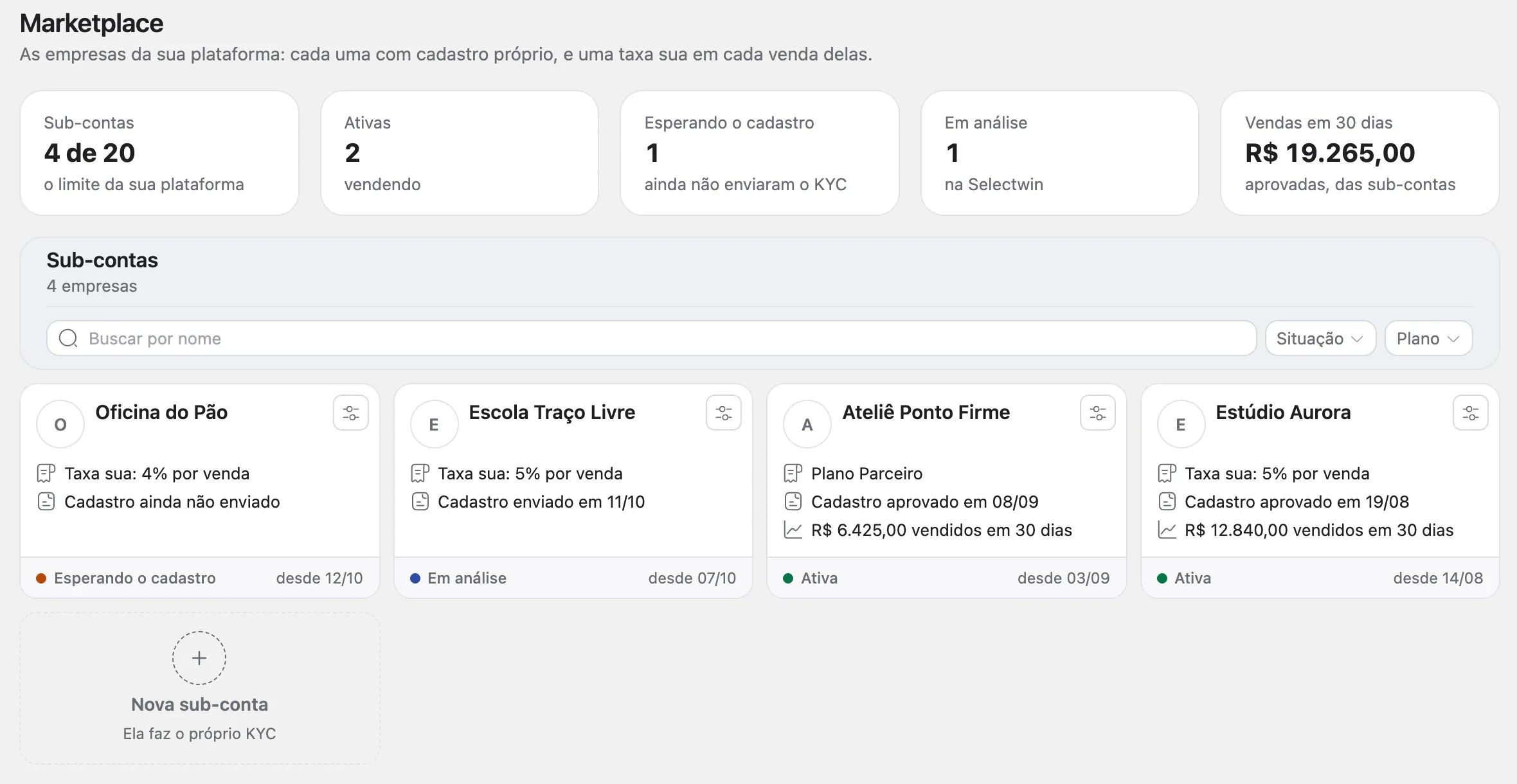
Task: Click 'Cadastro aprovado em 08/09' text
Action: [x=924, y=502]
